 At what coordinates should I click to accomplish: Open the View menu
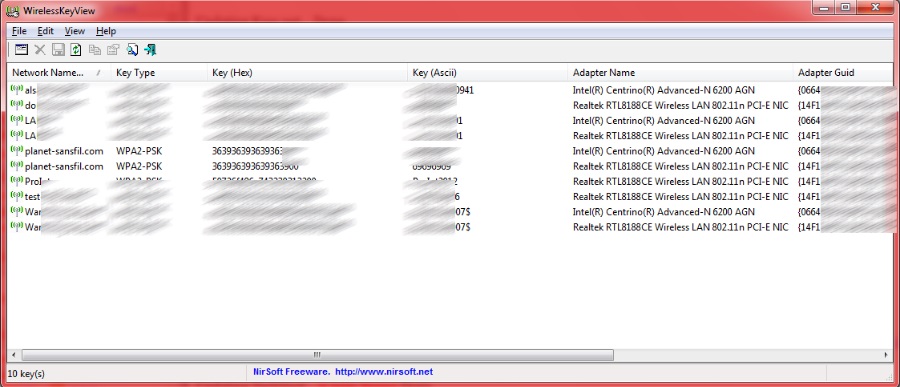pyautogui.click(x=75, y=31)
